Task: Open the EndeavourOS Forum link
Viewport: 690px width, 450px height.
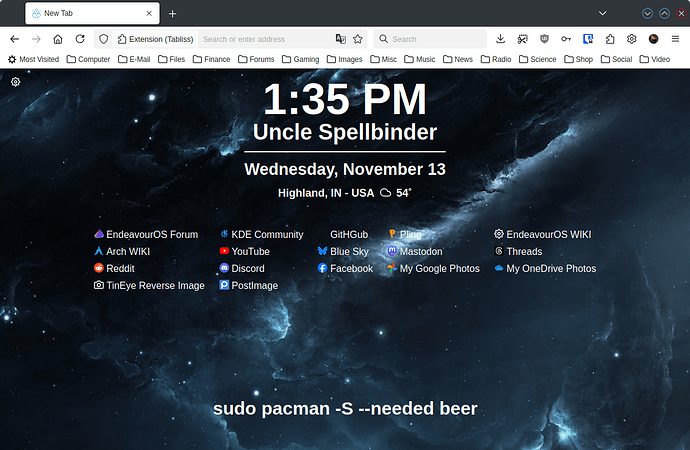Action: (x=146, y=234)
